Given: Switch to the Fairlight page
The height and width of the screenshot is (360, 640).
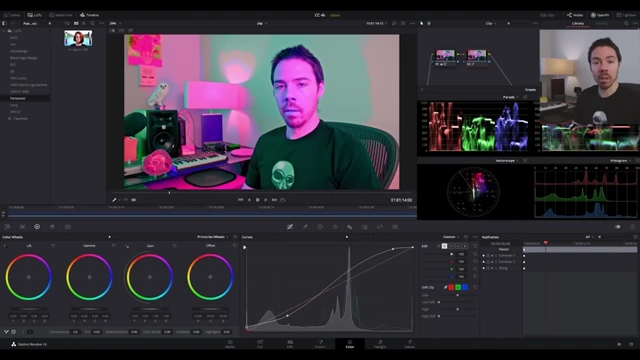Looking at the screenshot, I should [380, 344].
